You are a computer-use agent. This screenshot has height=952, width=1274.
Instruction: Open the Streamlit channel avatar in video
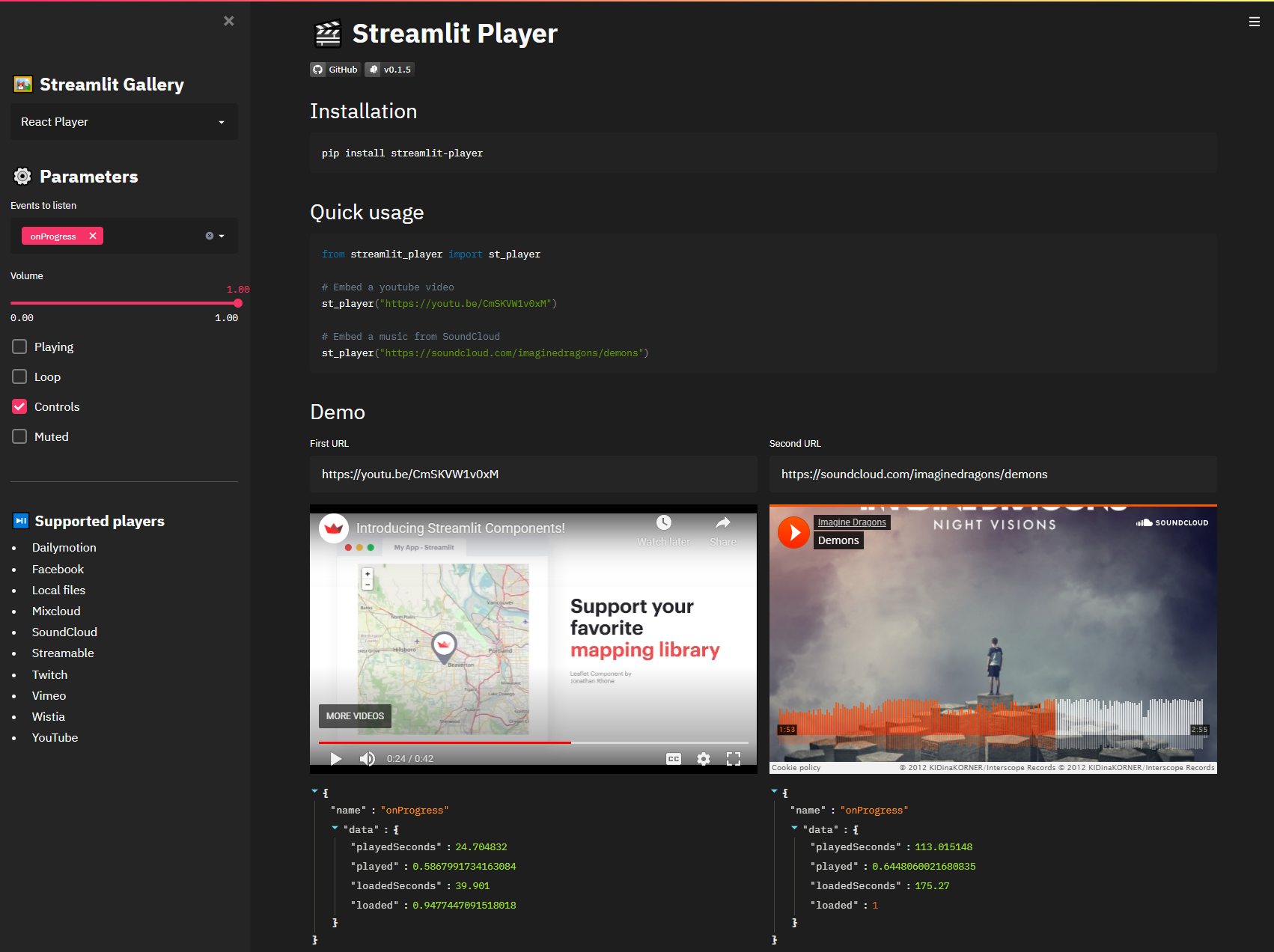(x=334, y=528)
